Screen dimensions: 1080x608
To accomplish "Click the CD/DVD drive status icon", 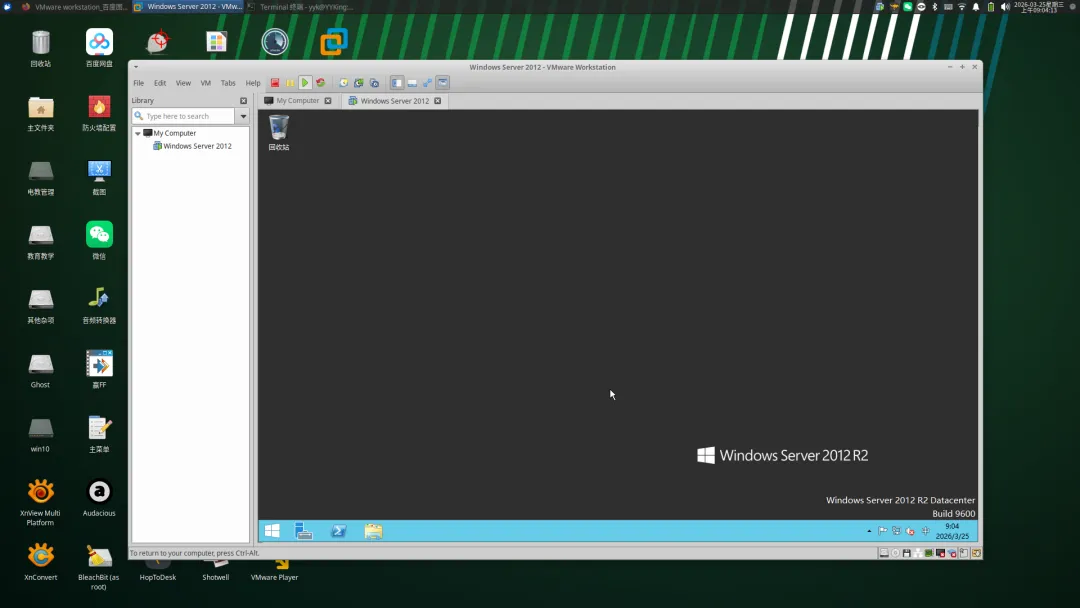I will (x=895, y=553).
